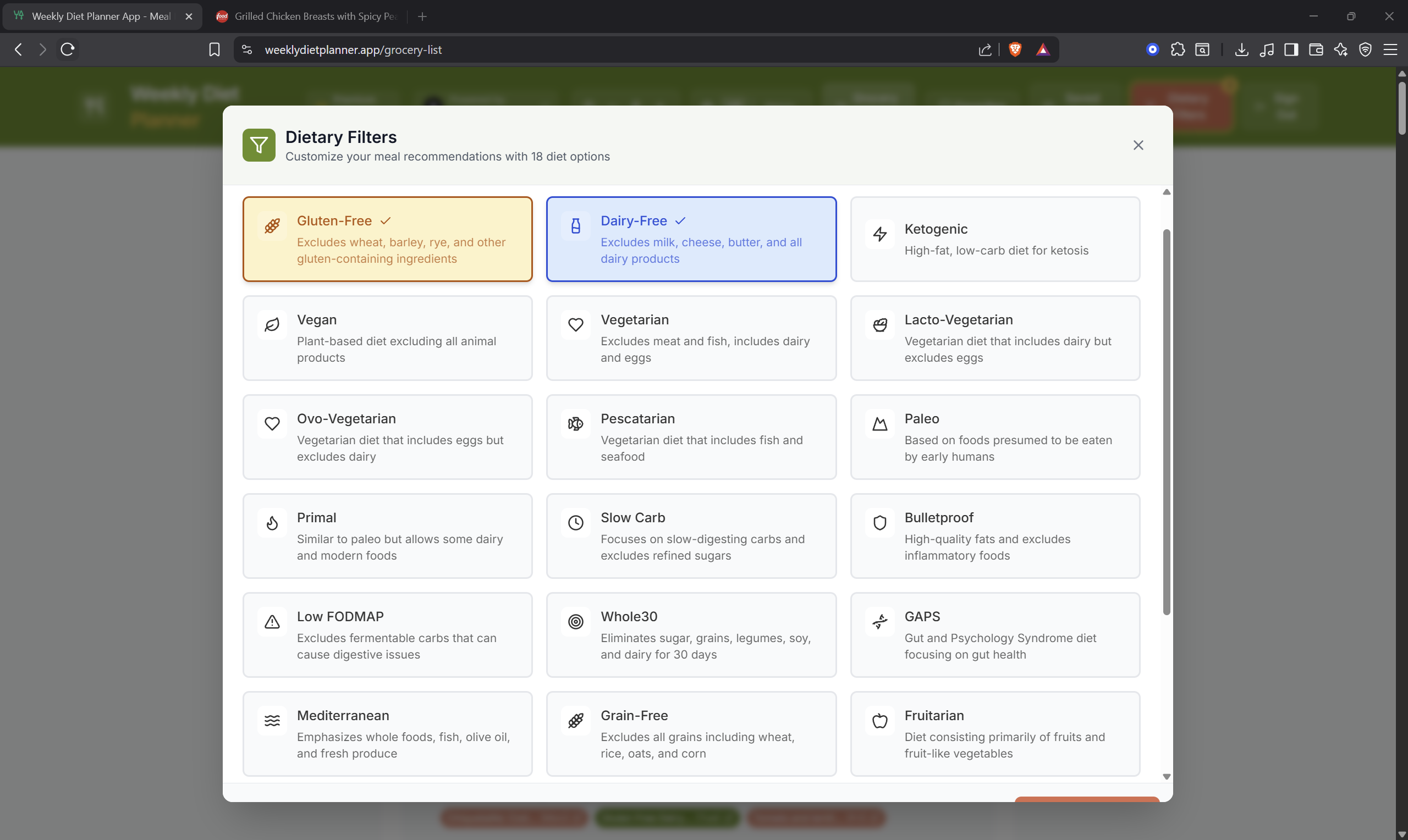
Task: Open the Brave Rewards triangle icon
Action: tap(1043, 50)
